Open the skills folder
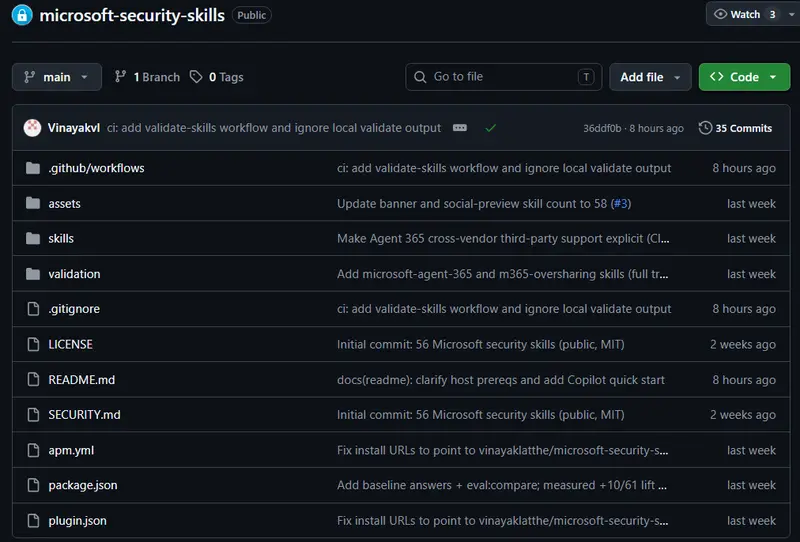Screen dimensions: 800x542 click(61, 238)
